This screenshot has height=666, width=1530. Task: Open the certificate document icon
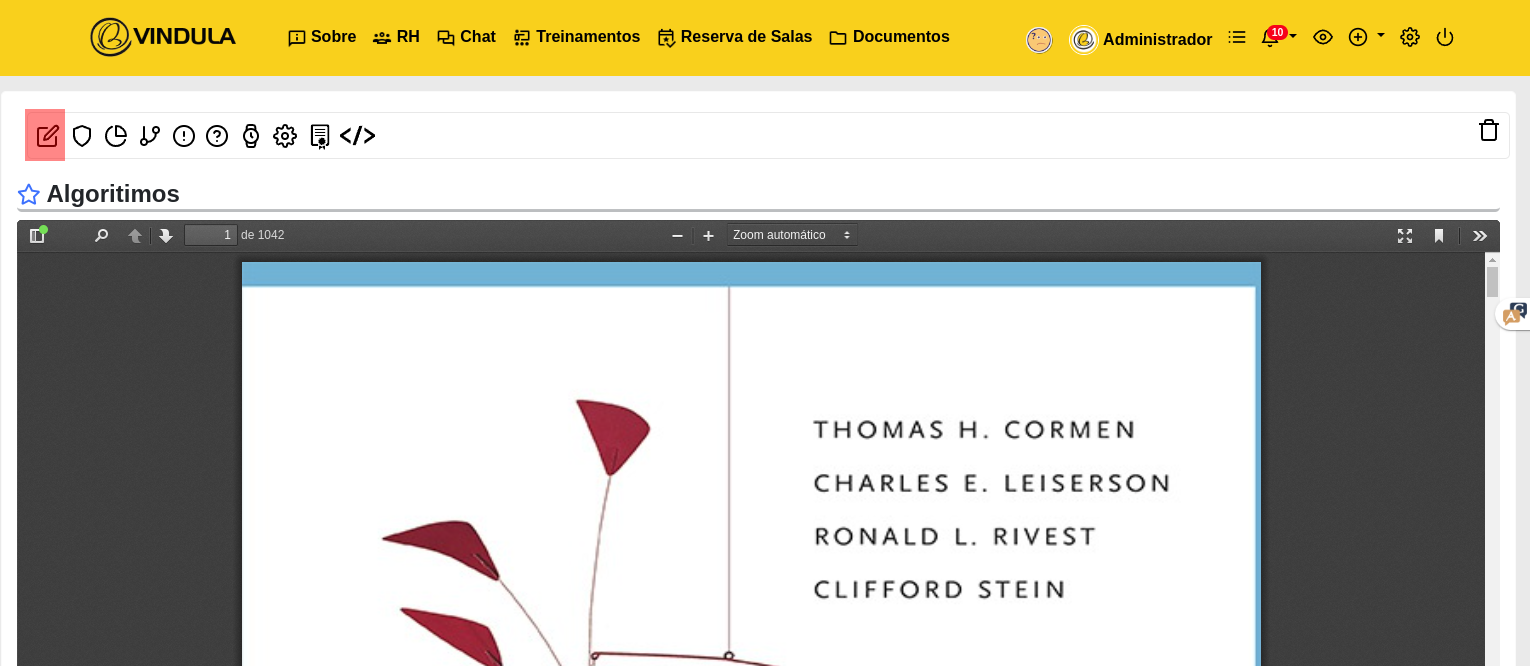[320, 136]
